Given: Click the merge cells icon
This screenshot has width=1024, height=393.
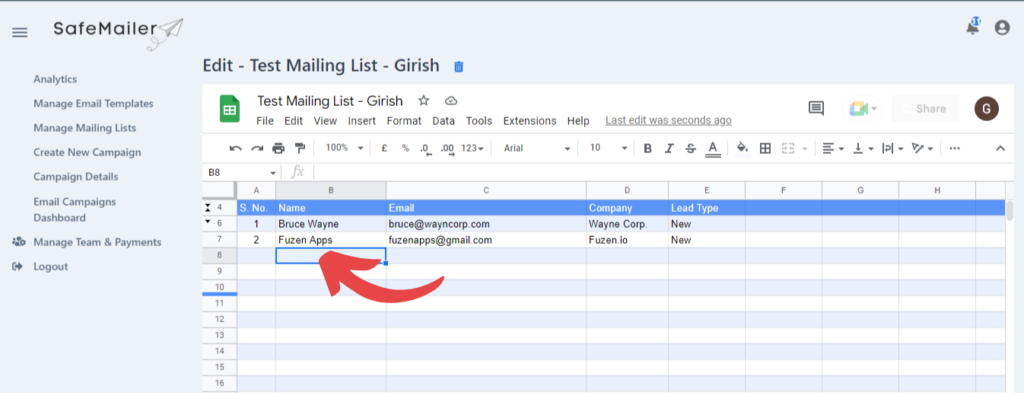Looking at the screenshot, I should 788,148.
